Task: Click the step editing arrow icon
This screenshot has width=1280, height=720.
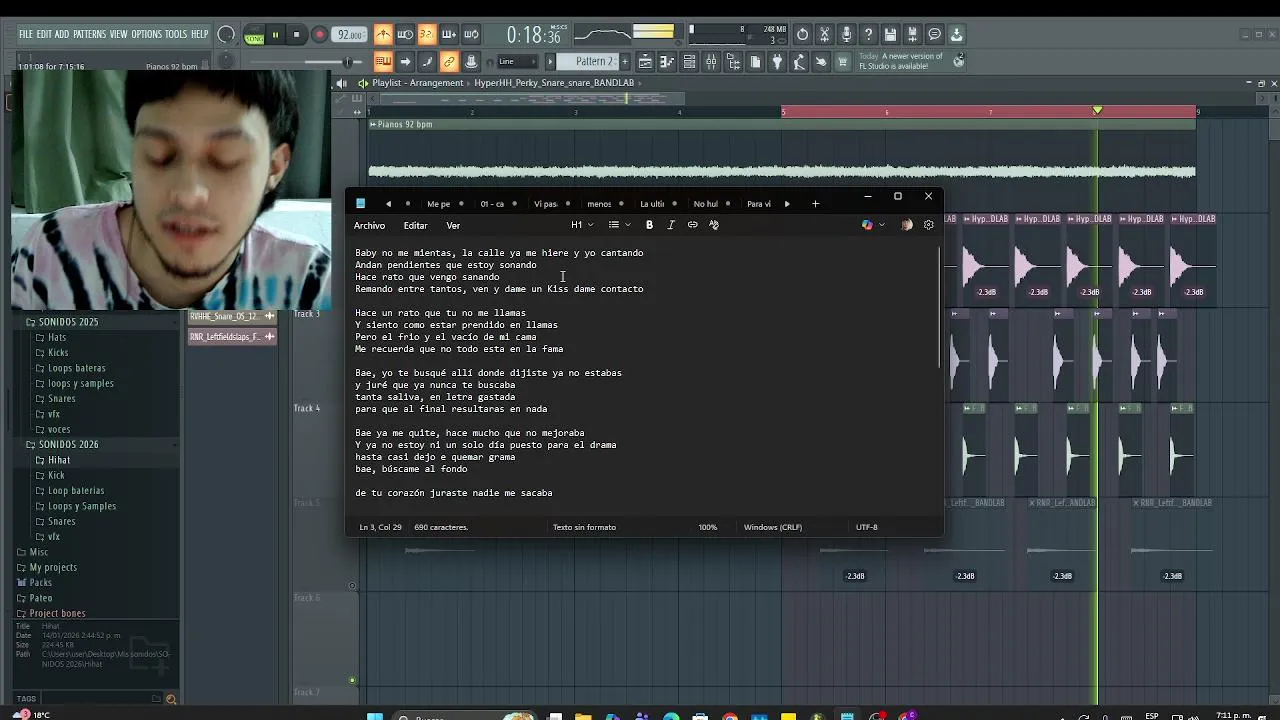Action: (405, 62)
